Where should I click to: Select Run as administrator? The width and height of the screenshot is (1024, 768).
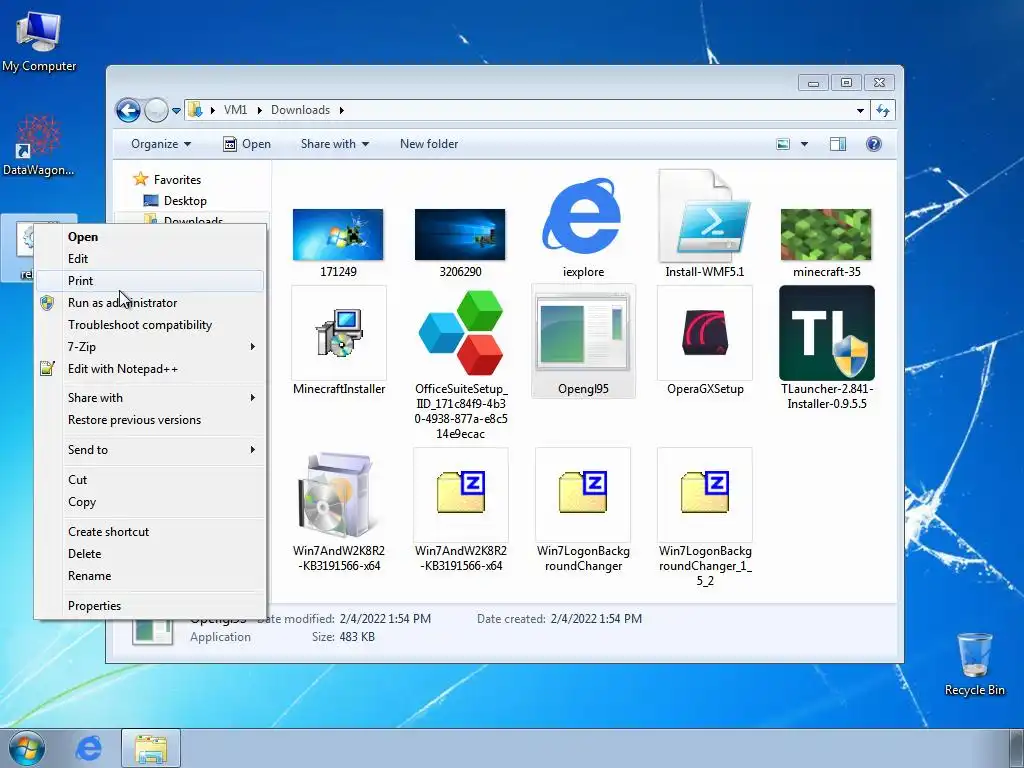point(150,303)
